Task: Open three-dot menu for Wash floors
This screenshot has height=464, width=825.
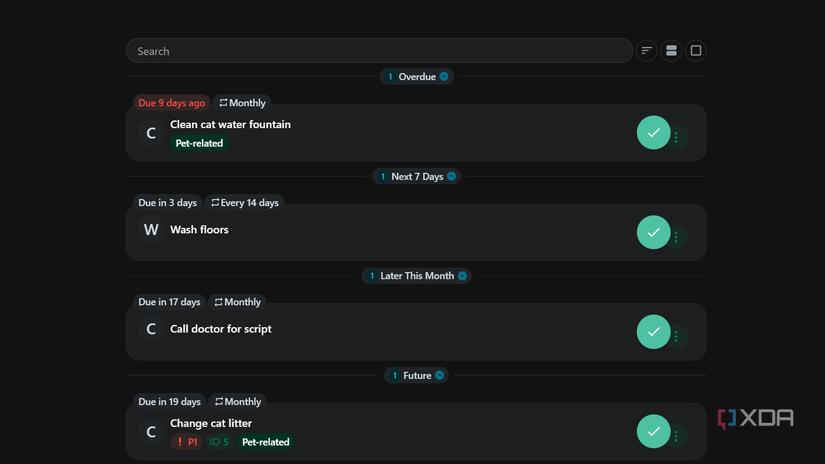Action: (677, 237)
